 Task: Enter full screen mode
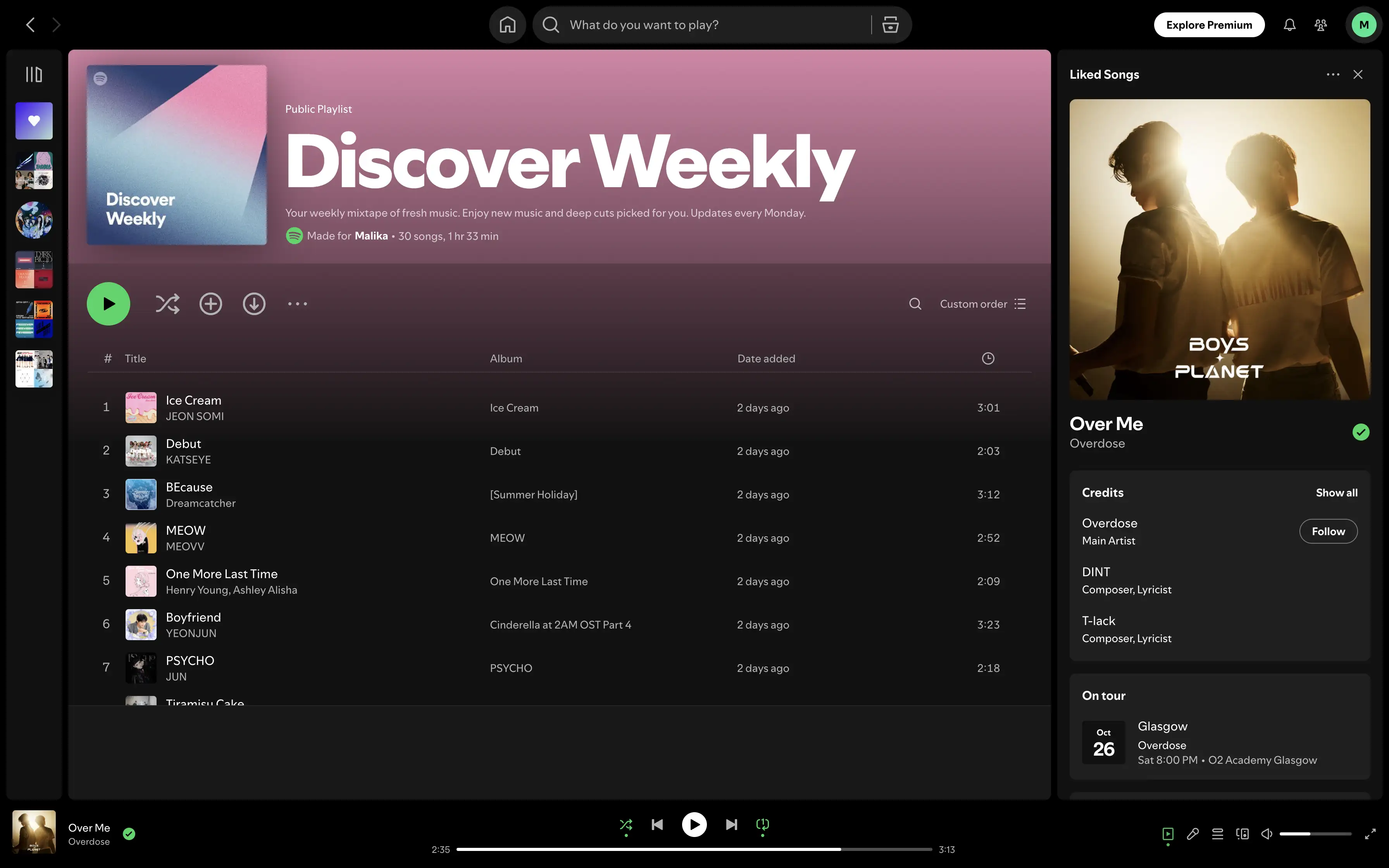1370,834
